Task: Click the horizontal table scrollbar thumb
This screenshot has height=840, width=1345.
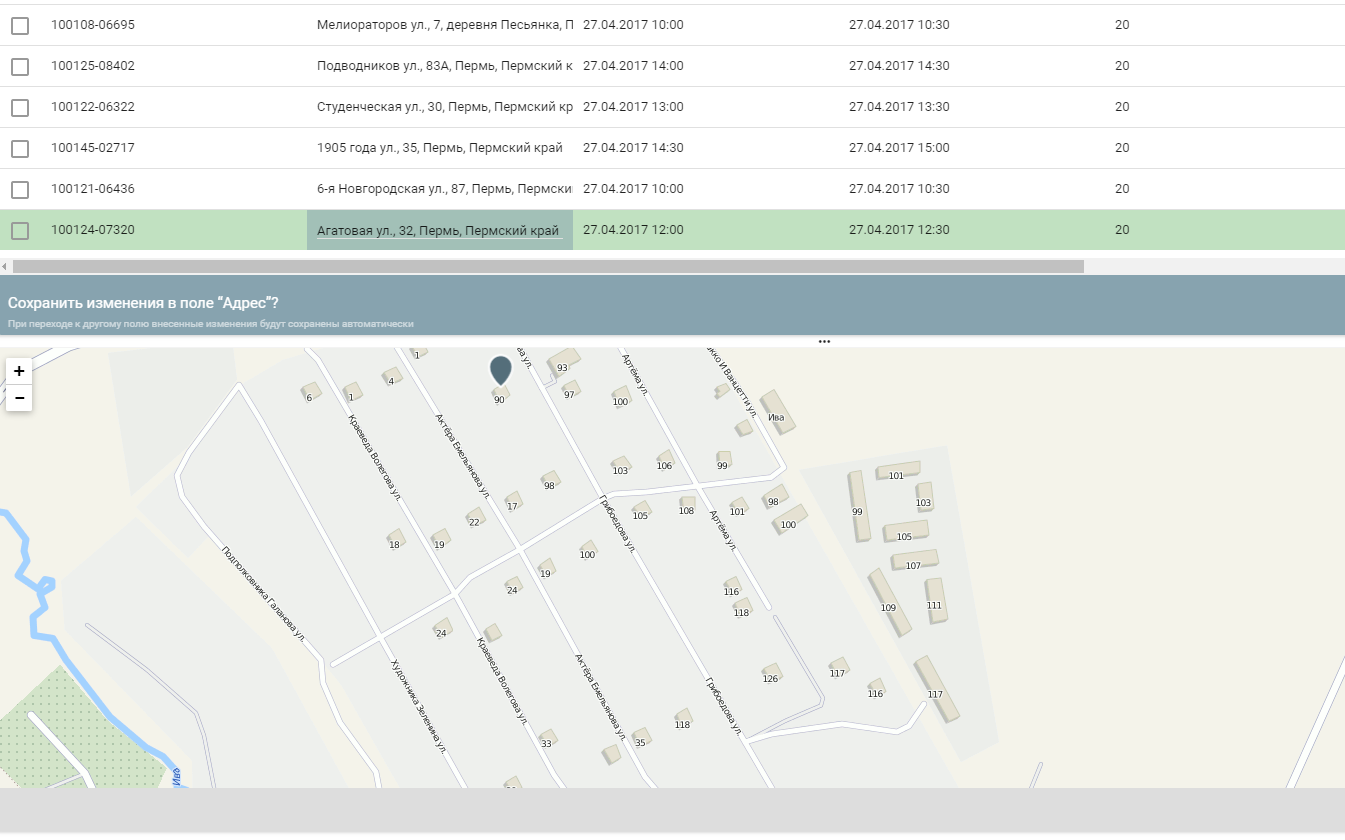Action: [x=548, y=267]
